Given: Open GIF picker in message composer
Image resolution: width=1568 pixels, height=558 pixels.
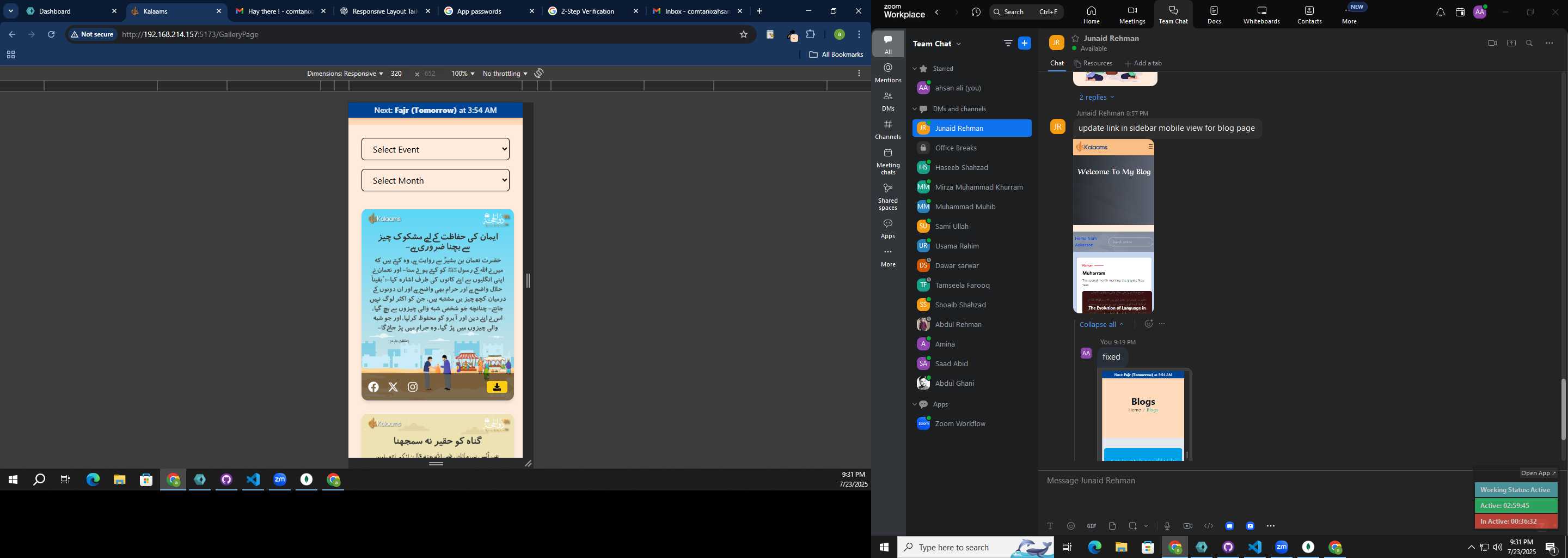Looking at the screenshot, I should (1092, 526).
